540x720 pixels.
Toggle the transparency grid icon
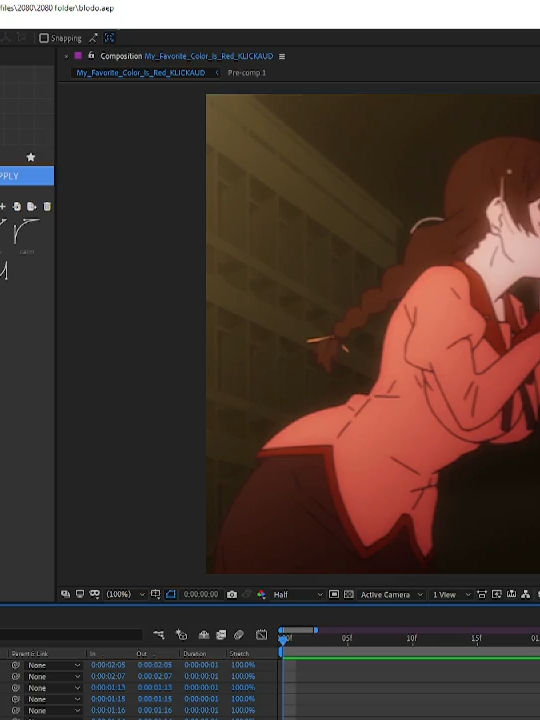(x=349, y=594)
